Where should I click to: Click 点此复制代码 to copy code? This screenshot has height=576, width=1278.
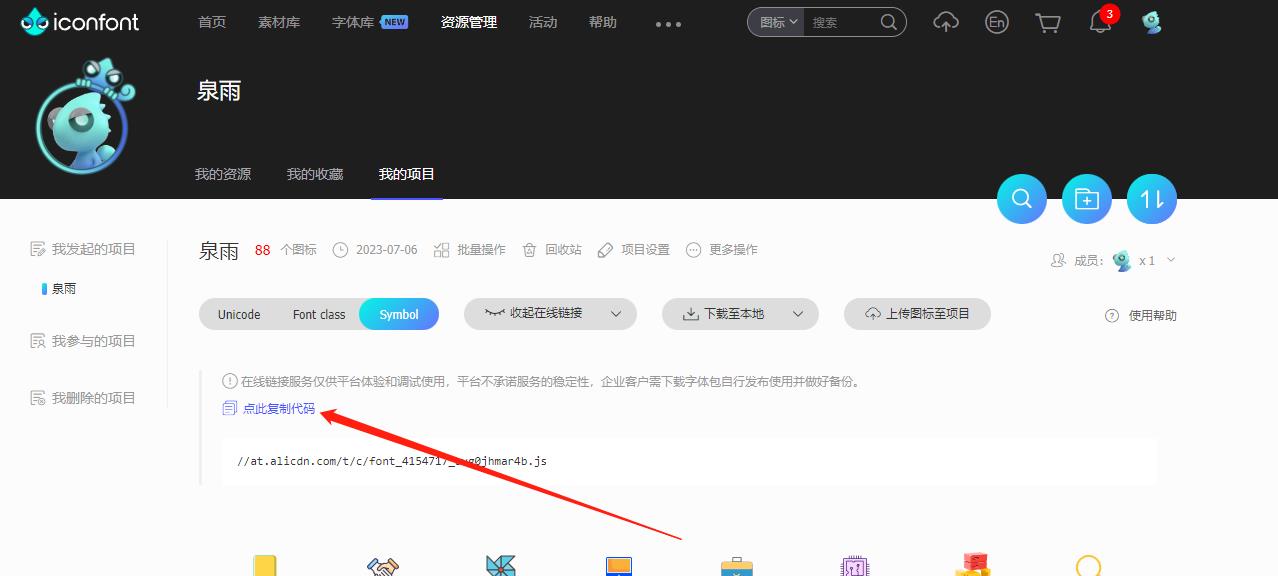(x=279, y=408)
